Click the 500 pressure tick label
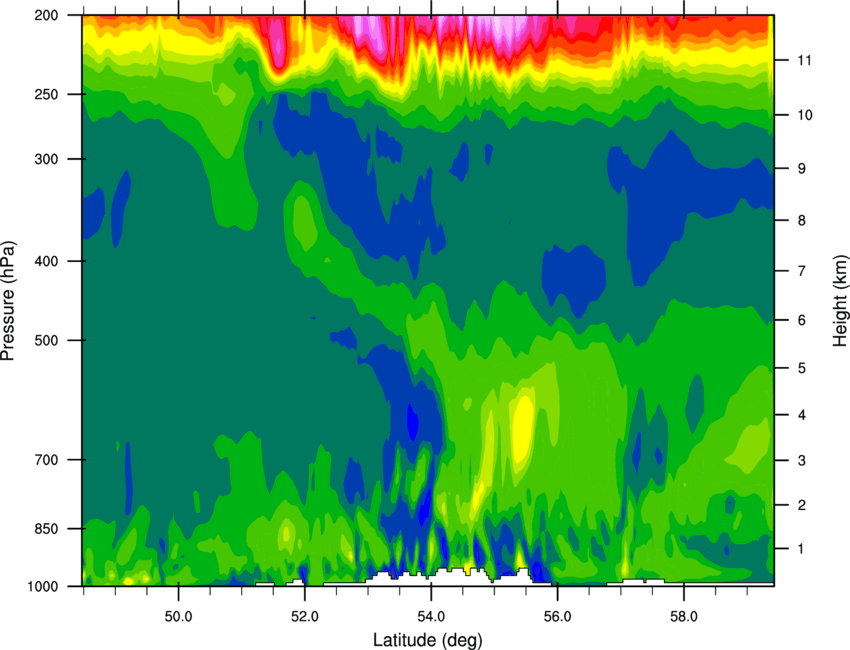This screenshot has height=650, width=850. click(46, 340)
